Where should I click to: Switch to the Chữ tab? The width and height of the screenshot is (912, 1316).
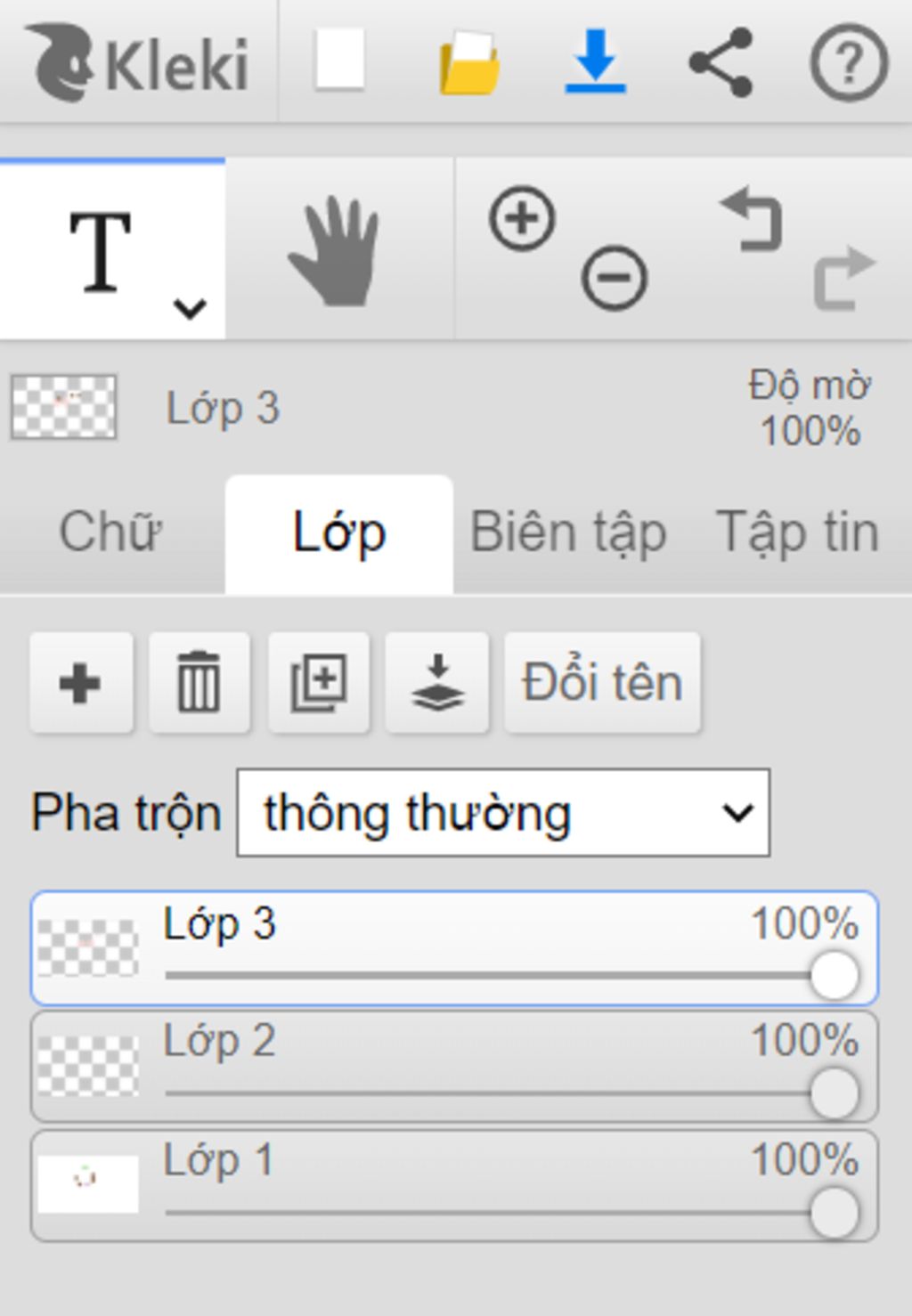click(110, 532)
